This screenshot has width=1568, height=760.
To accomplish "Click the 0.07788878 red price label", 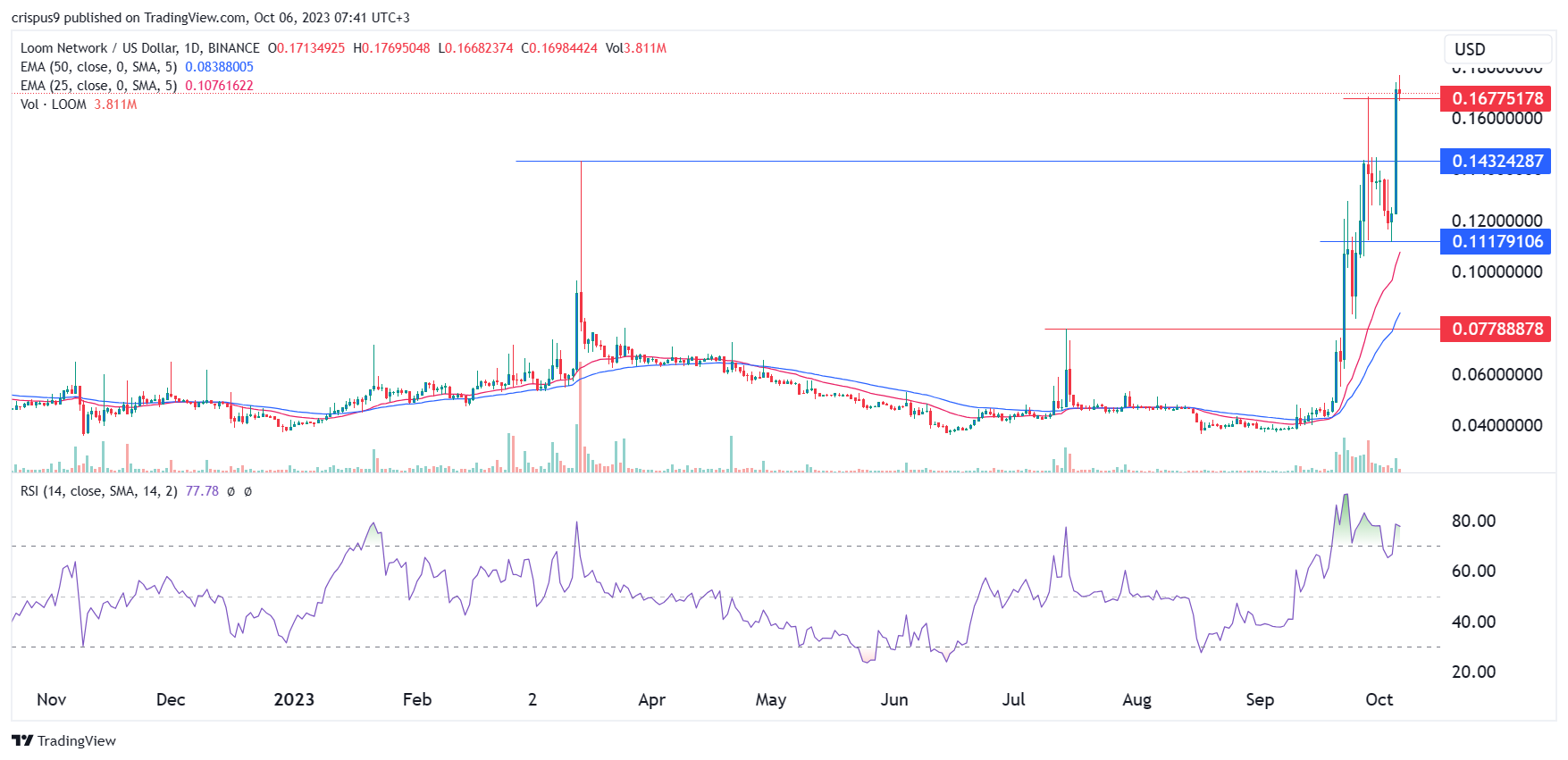I will coord(1496,330).
